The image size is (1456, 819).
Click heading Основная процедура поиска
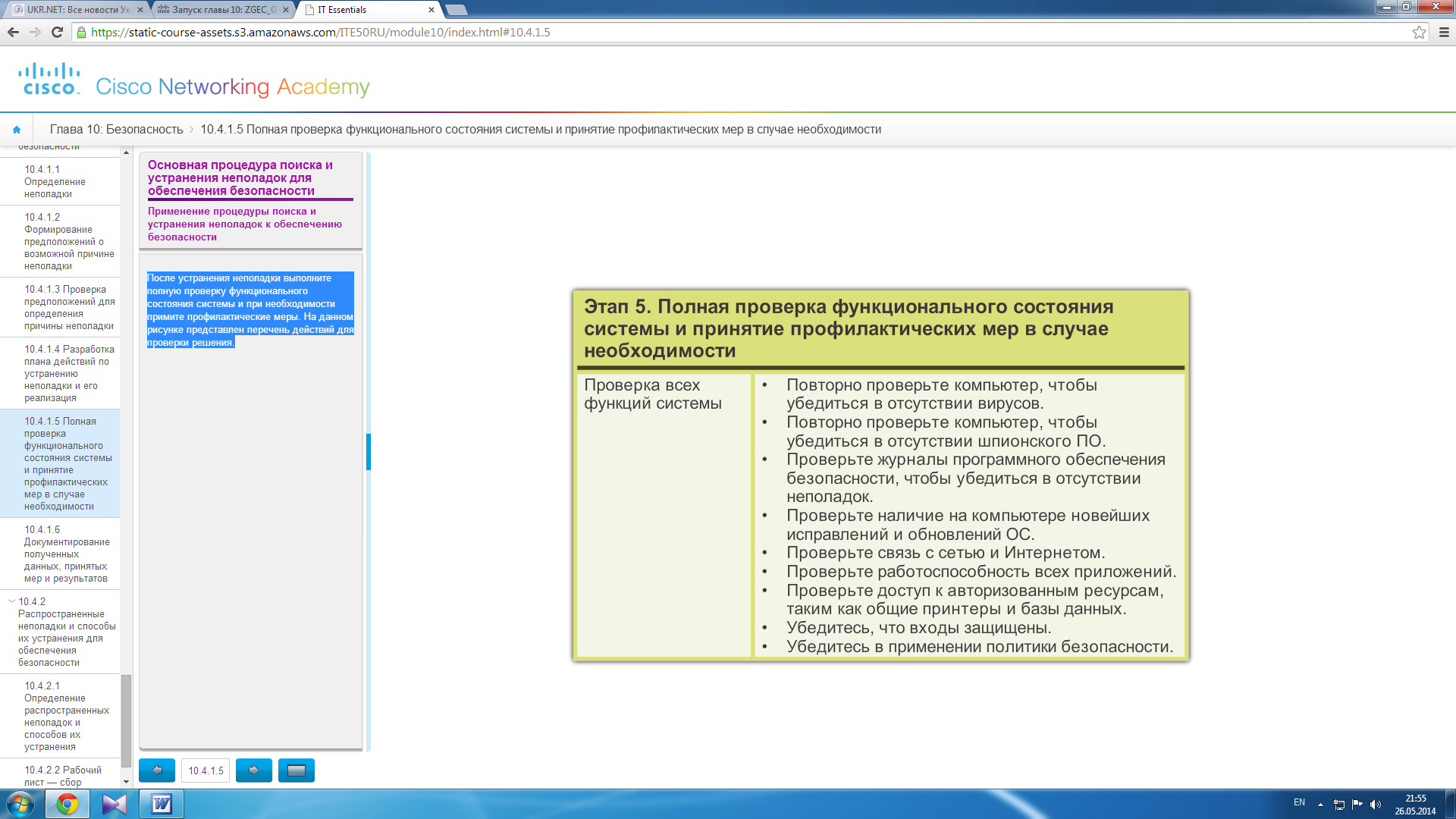240,177
